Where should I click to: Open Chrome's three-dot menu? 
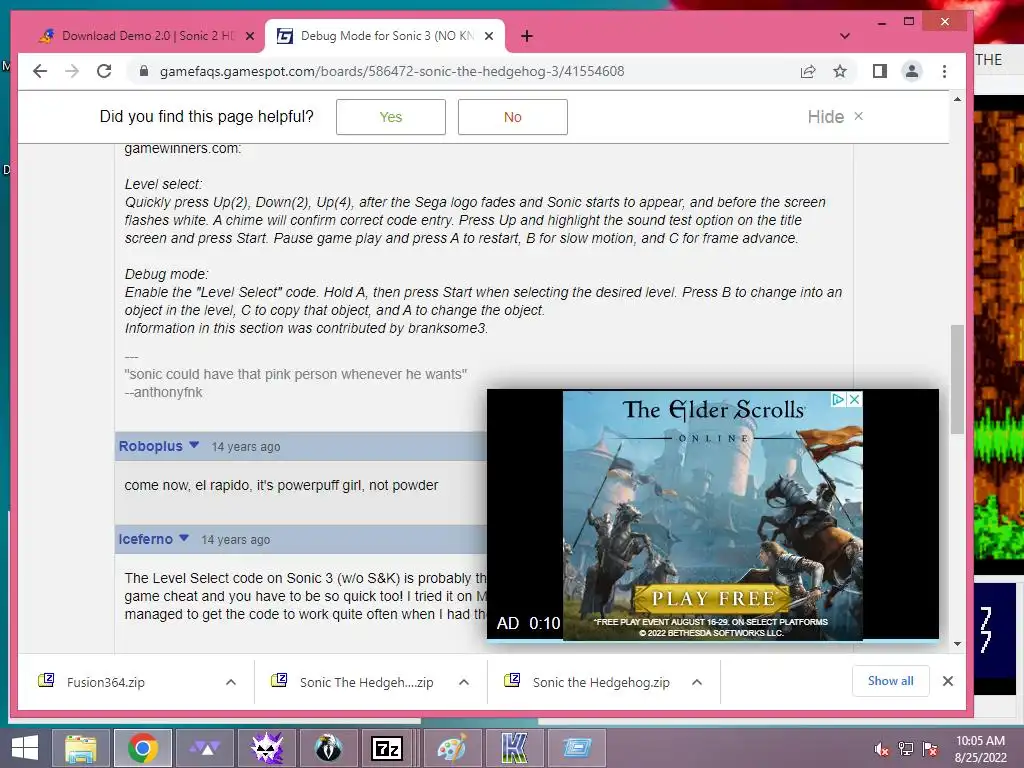(944, 71)
